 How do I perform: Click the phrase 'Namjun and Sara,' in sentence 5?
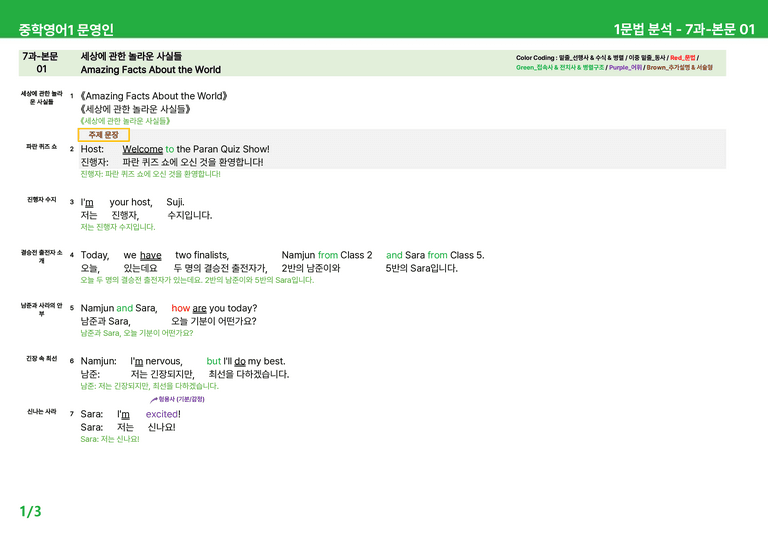[119, 308]
